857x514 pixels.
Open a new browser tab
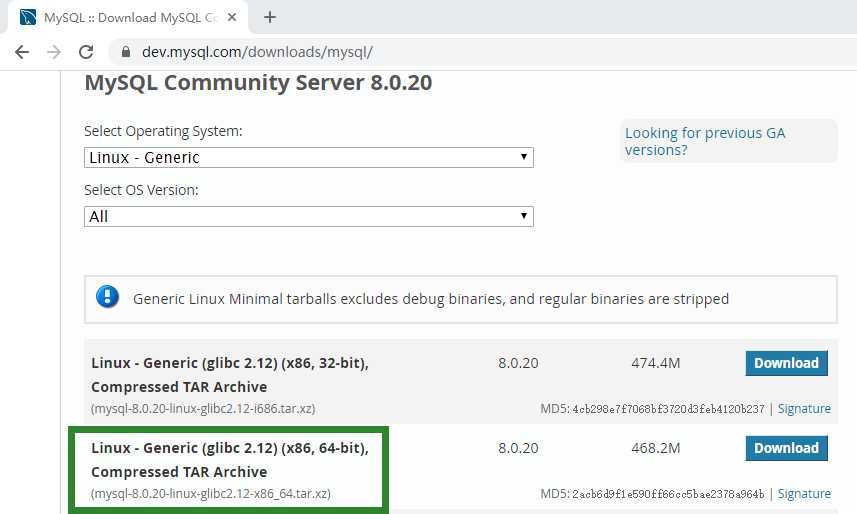tap(270, 17)
